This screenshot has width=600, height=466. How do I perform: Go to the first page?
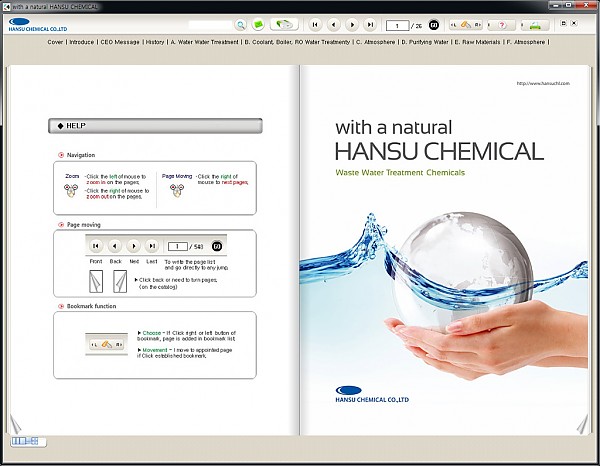click(x=316, y=24)
